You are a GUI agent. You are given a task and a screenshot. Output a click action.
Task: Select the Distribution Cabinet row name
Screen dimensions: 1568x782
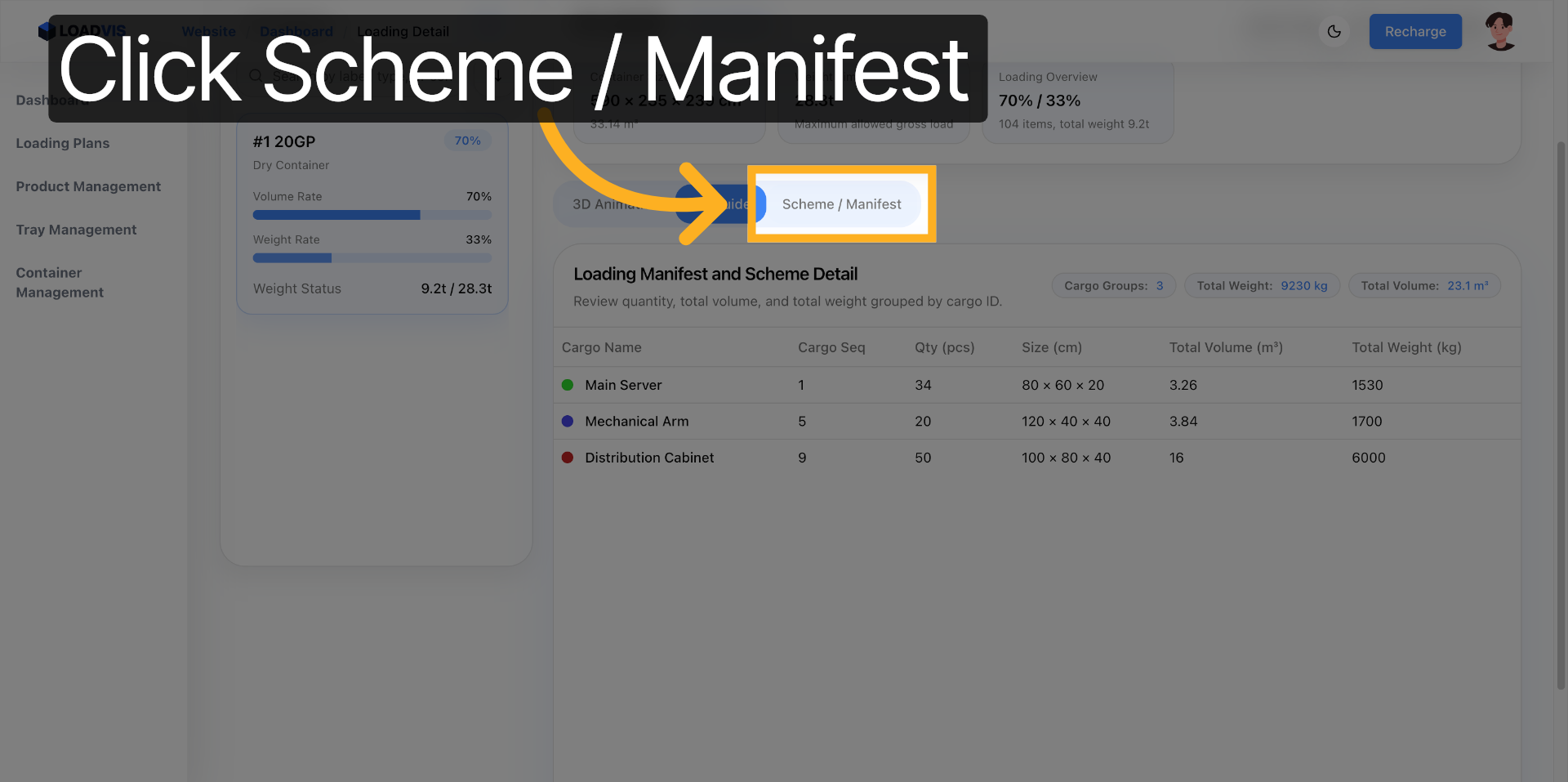(x=649, y=458)
